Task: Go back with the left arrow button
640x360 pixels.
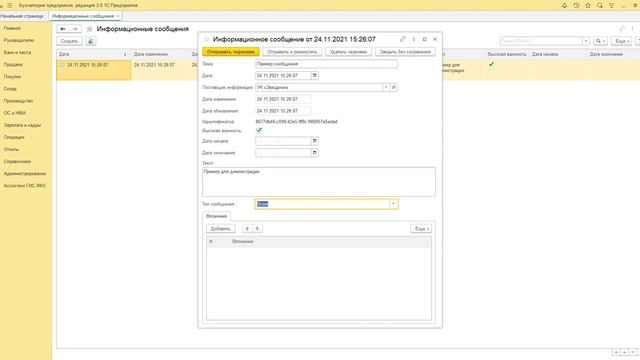Action: click(x=63, y=29)
